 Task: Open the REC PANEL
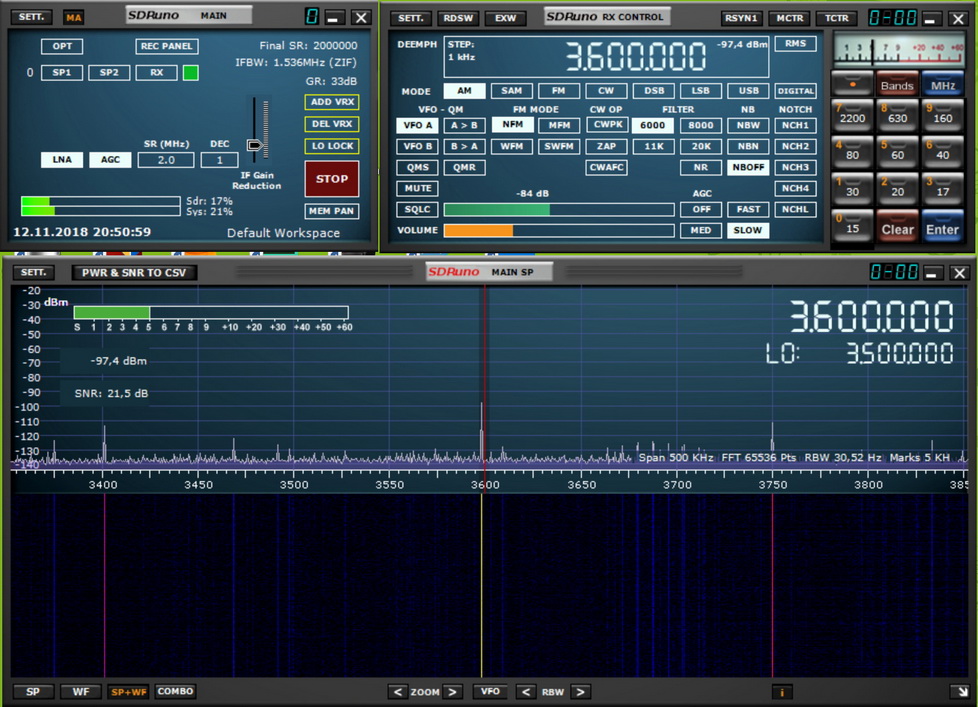pos(167,46)
